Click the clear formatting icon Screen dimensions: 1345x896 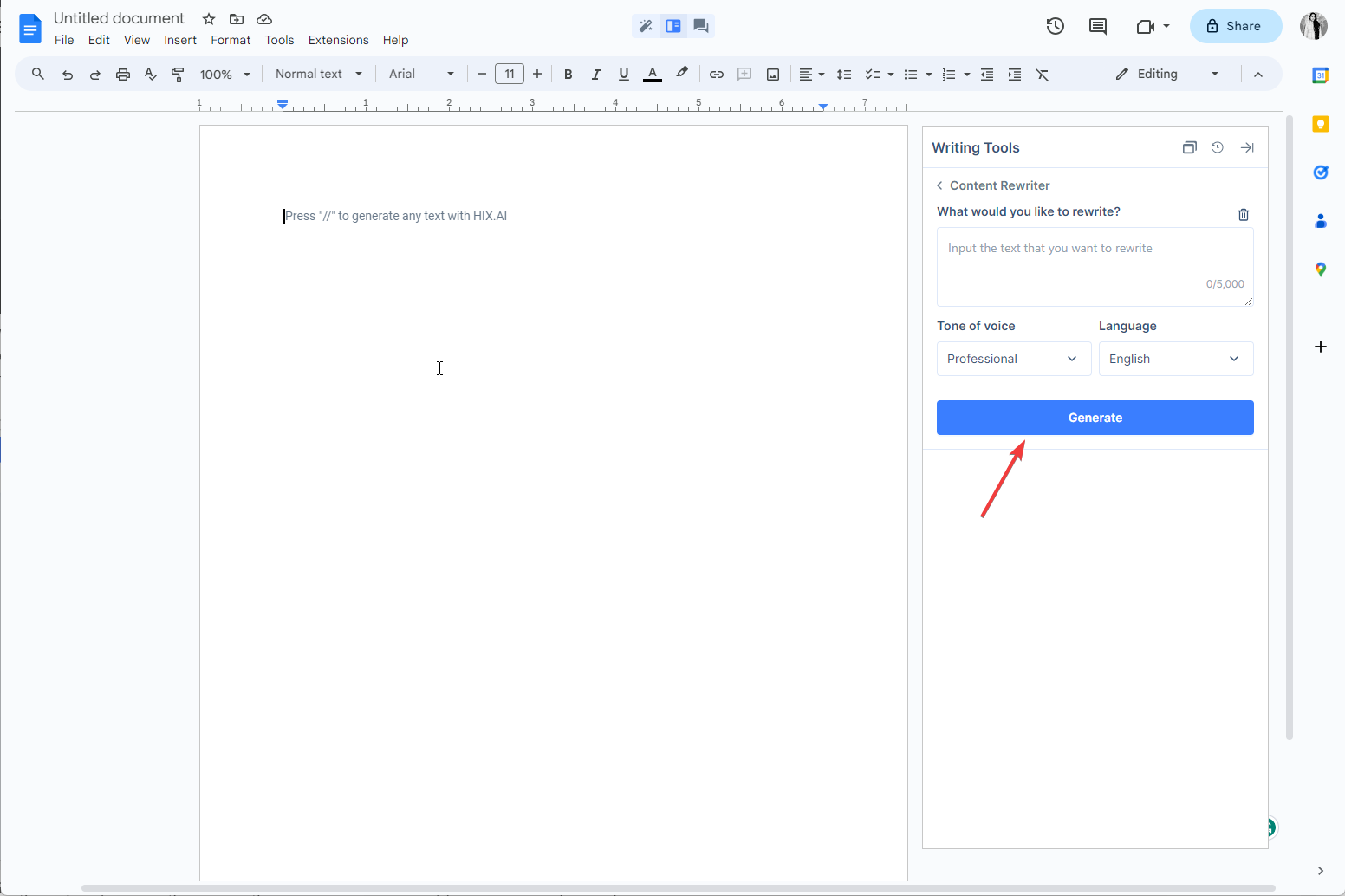click(x=1043, y=75)
